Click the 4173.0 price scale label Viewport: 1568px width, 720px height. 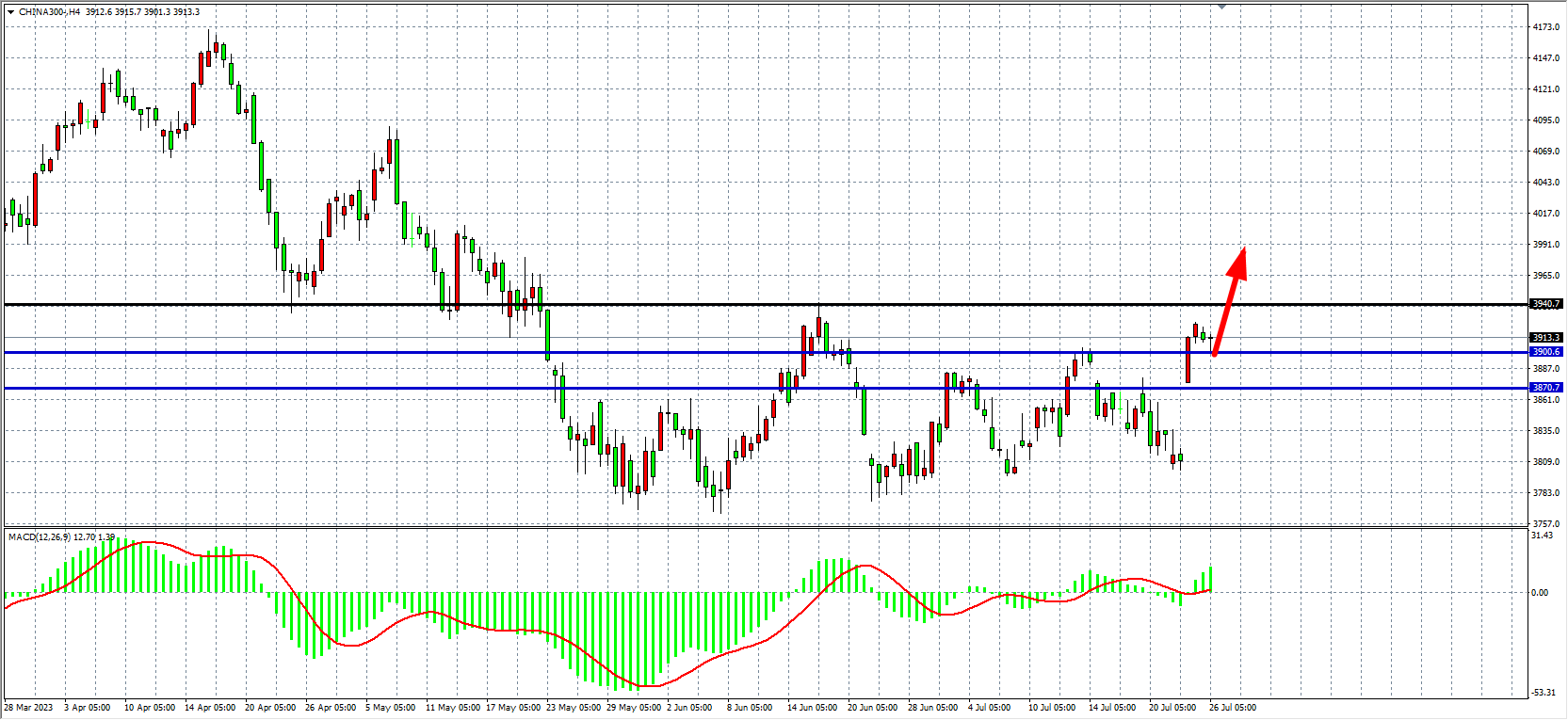(1545, 27)
